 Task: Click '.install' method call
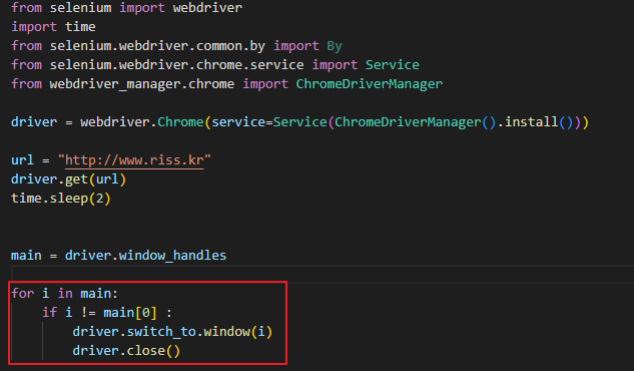pyautogui.click(x=528, y=122)
